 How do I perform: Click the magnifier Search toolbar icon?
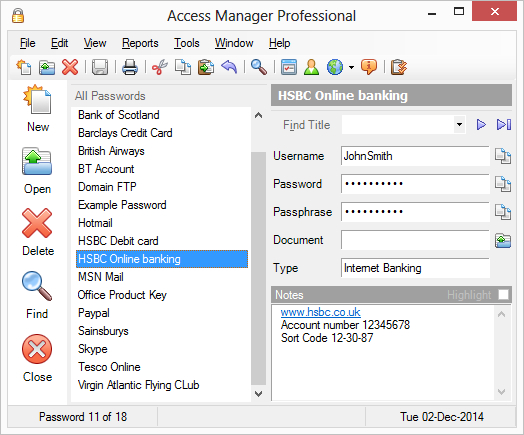click(259, 67)
